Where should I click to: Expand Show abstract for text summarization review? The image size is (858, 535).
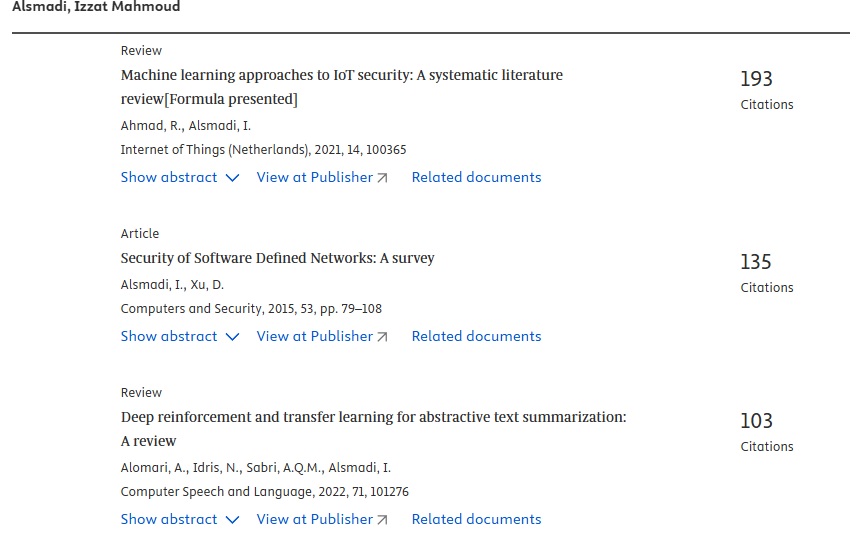click(169, 519)
